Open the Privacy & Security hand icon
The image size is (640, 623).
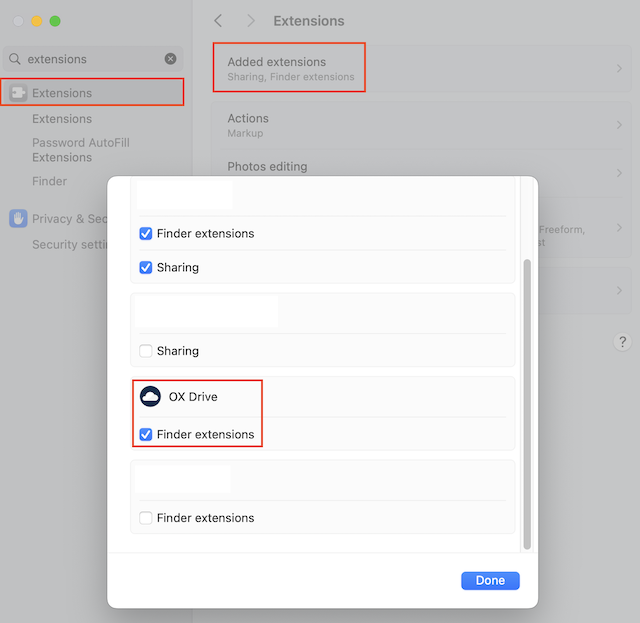pyautogui.click(x=18, y=218)
